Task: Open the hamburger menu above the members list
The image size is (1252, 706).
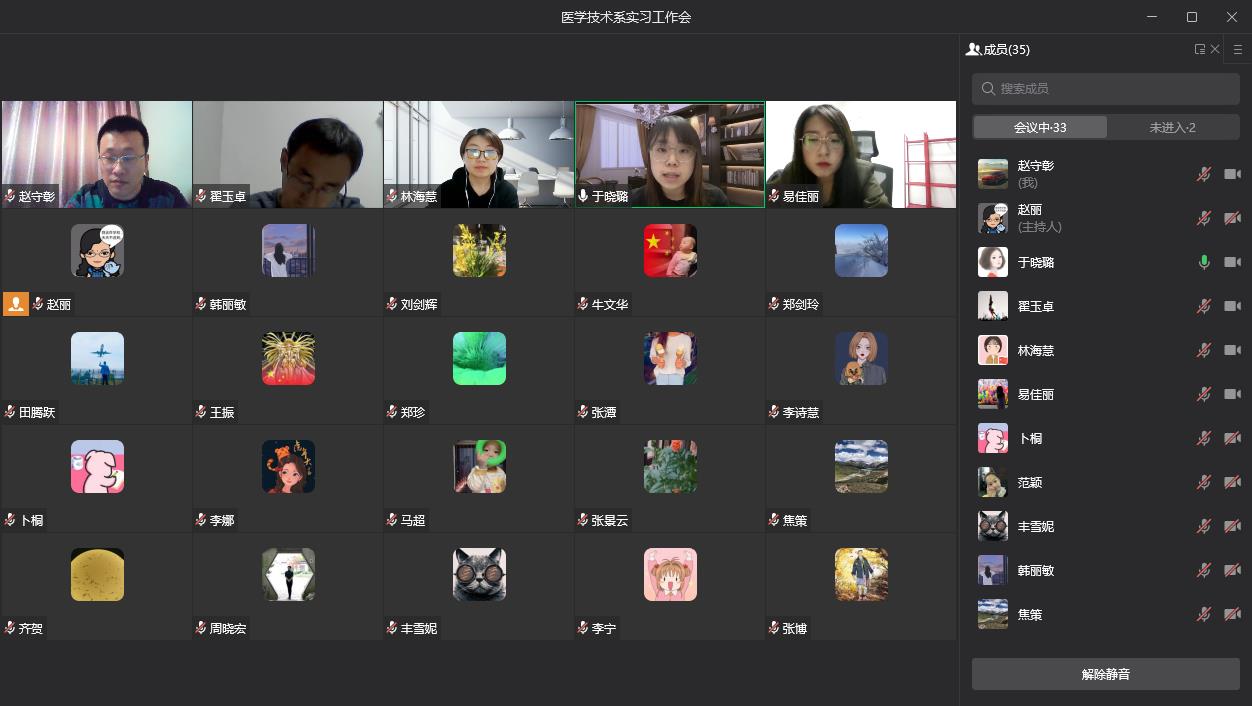Action: (x=1238, y=49)
